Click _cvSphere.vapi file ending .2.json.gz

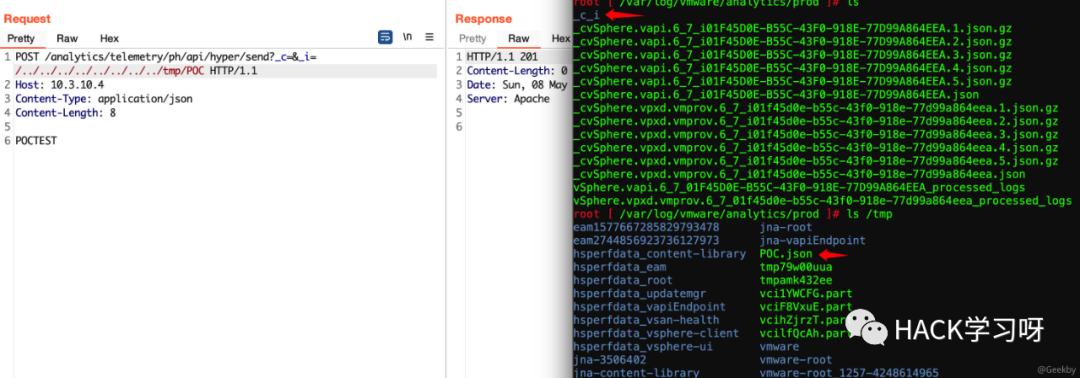click(792, 42)
